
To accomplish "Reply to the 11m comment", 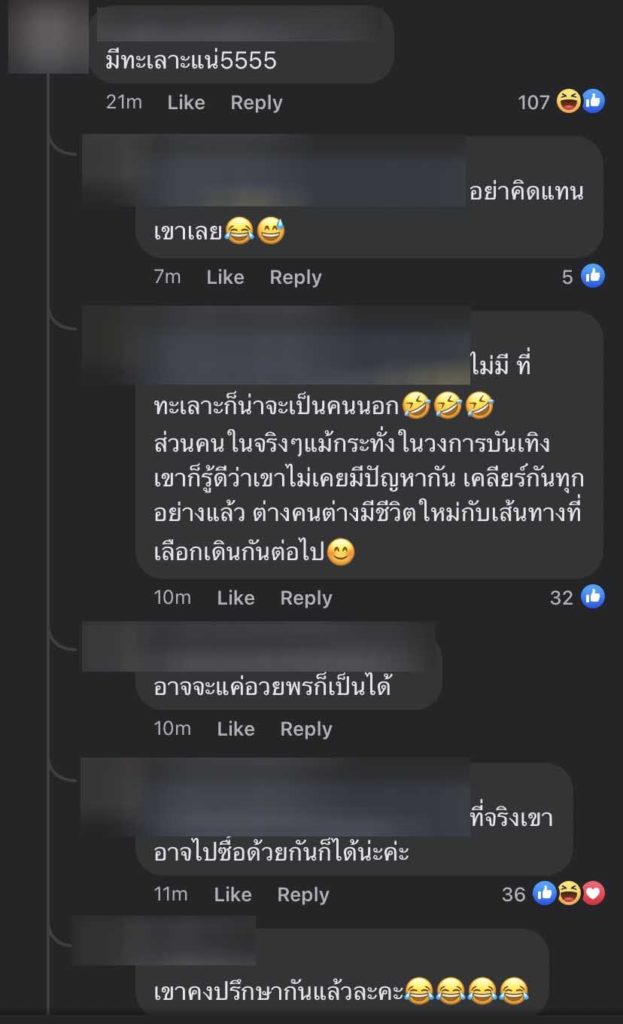I will click(303, 895).
